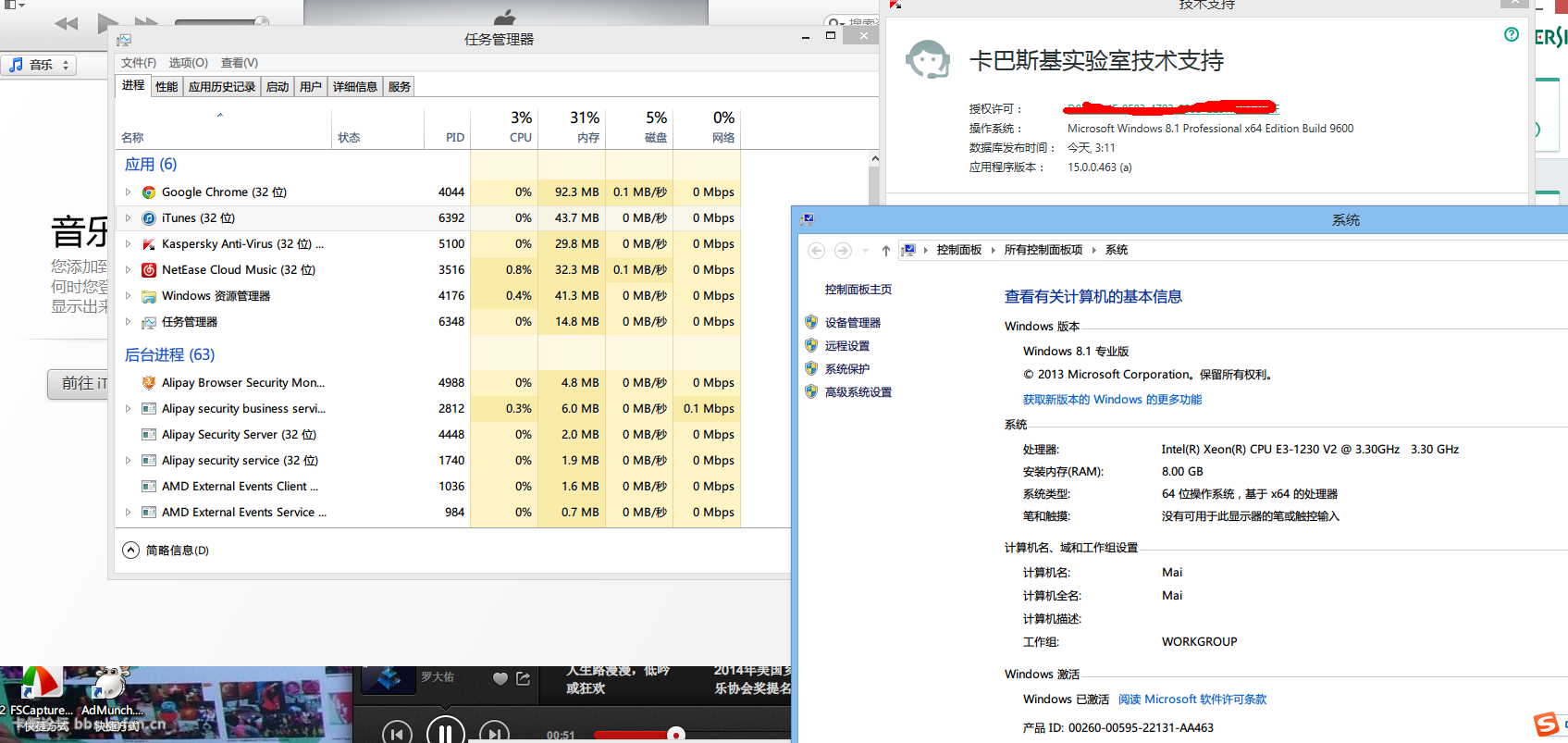Click the Kaspersky Anti-Virus process icon
Viewport: 1568px width, 743px height.
pos(148,244)
